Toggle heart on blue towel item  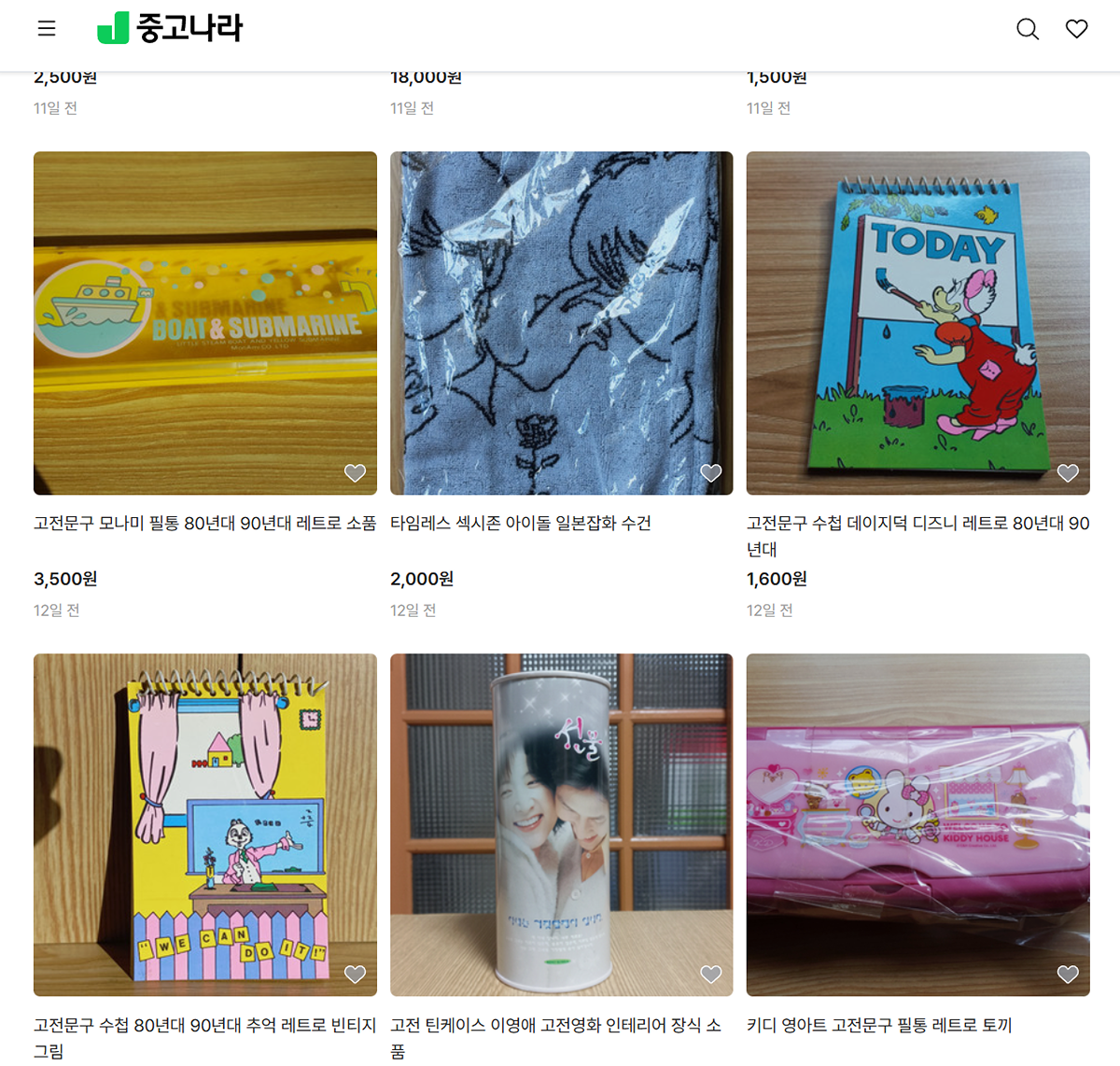pos(711,473)
